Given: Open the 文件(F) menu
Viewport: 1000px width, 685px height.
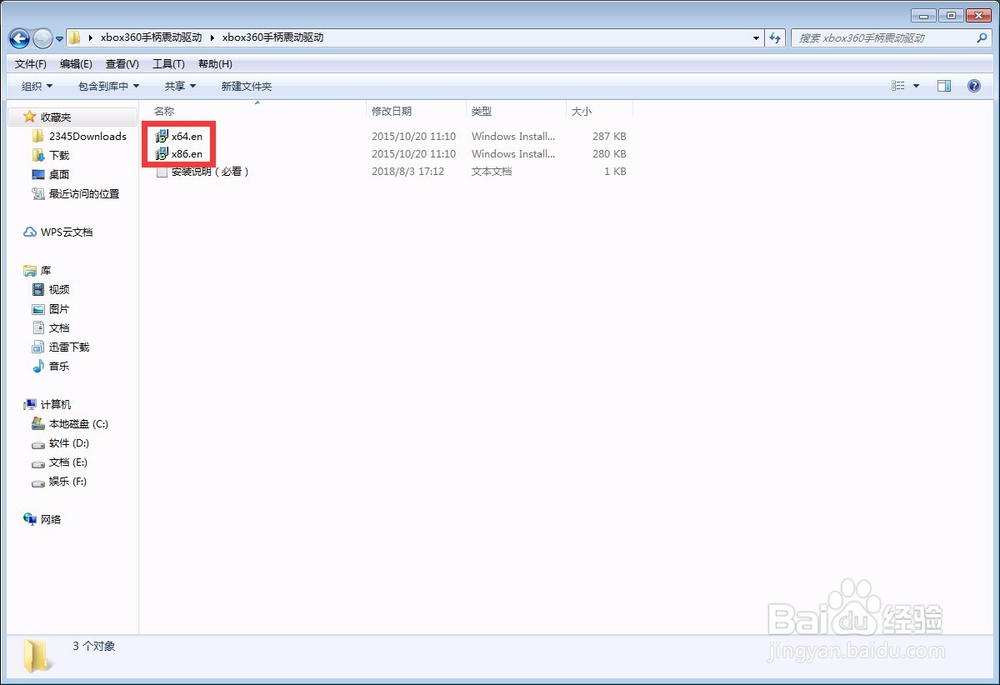Looking at the screenshot, I should [x=31, y=64].
